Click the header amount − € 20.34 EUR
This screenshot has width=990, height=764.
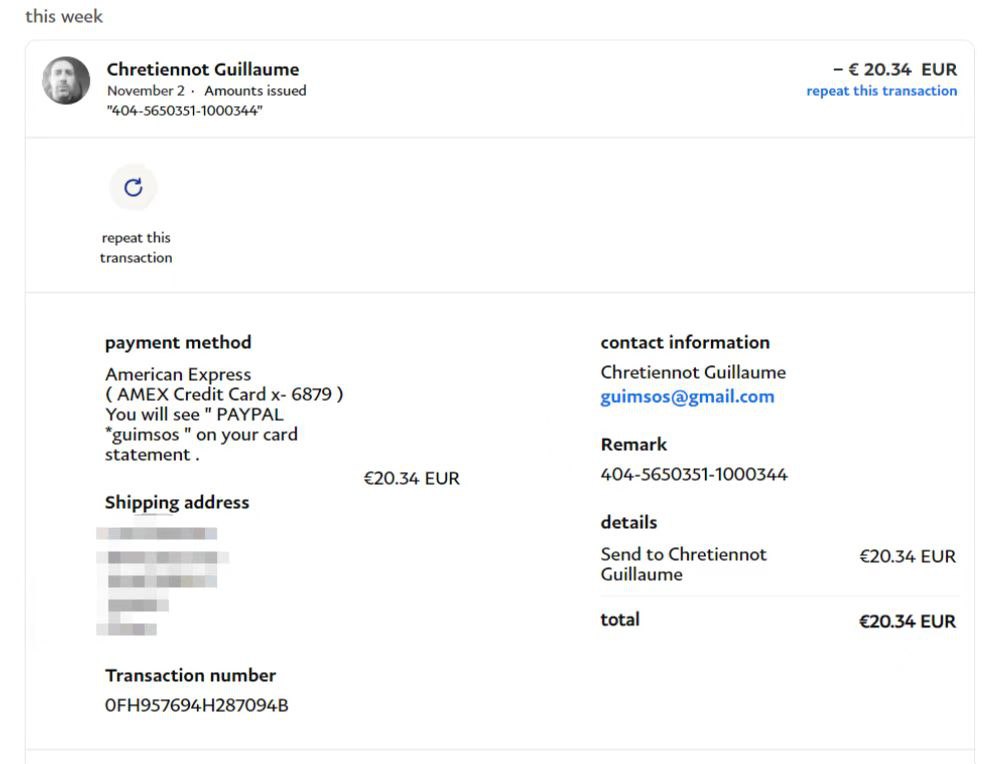tap(894, 69)
